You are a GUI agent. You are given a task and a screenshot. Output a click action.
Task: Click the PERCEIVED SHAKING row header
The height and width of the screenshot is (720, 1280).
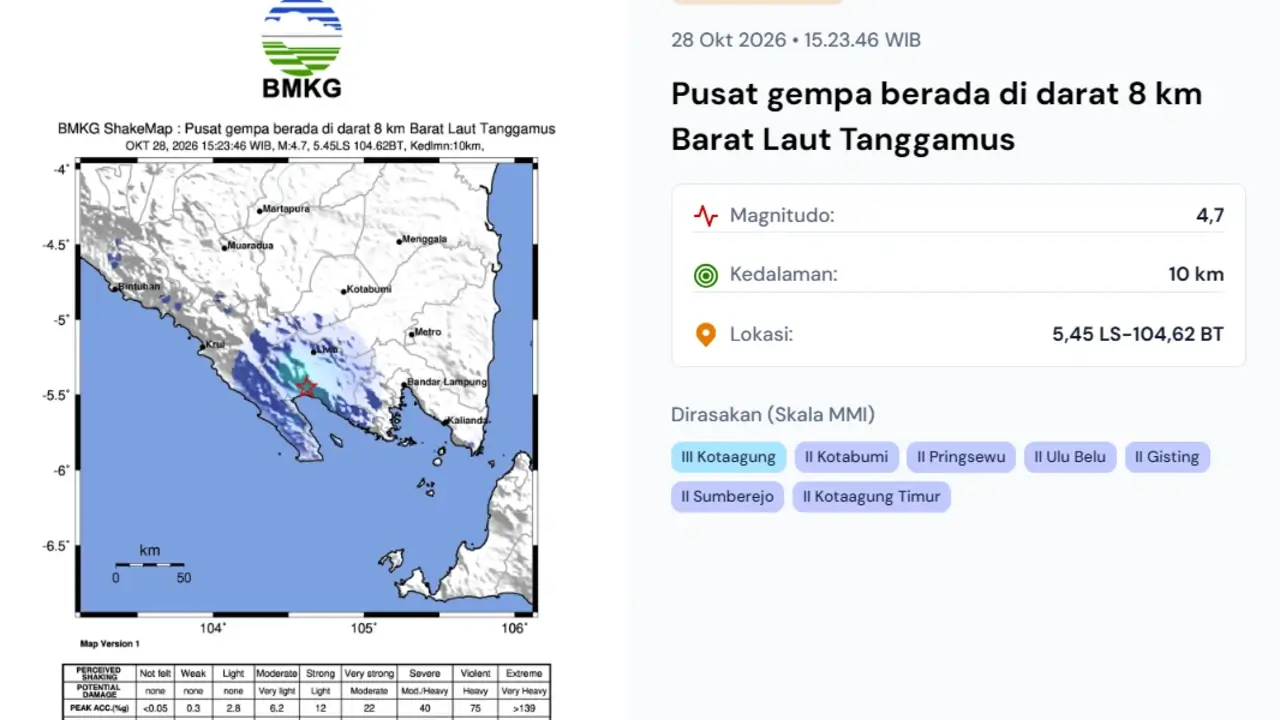click(x=98, y=674)
